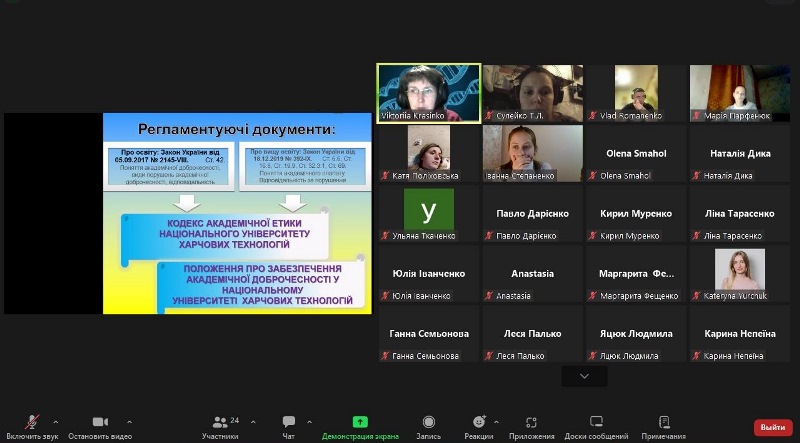Screen dimensions: 800x443
Task: Select Сулейко Т.Л. video tile
Action: pos(533,93)
